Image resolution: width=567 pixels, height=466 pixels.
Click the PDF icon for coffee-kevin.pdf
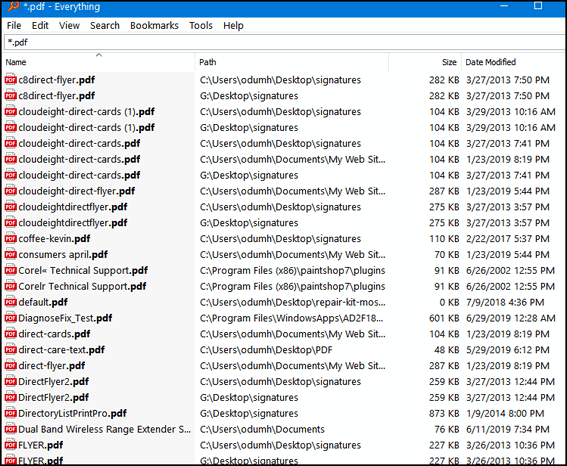(10, 239)
